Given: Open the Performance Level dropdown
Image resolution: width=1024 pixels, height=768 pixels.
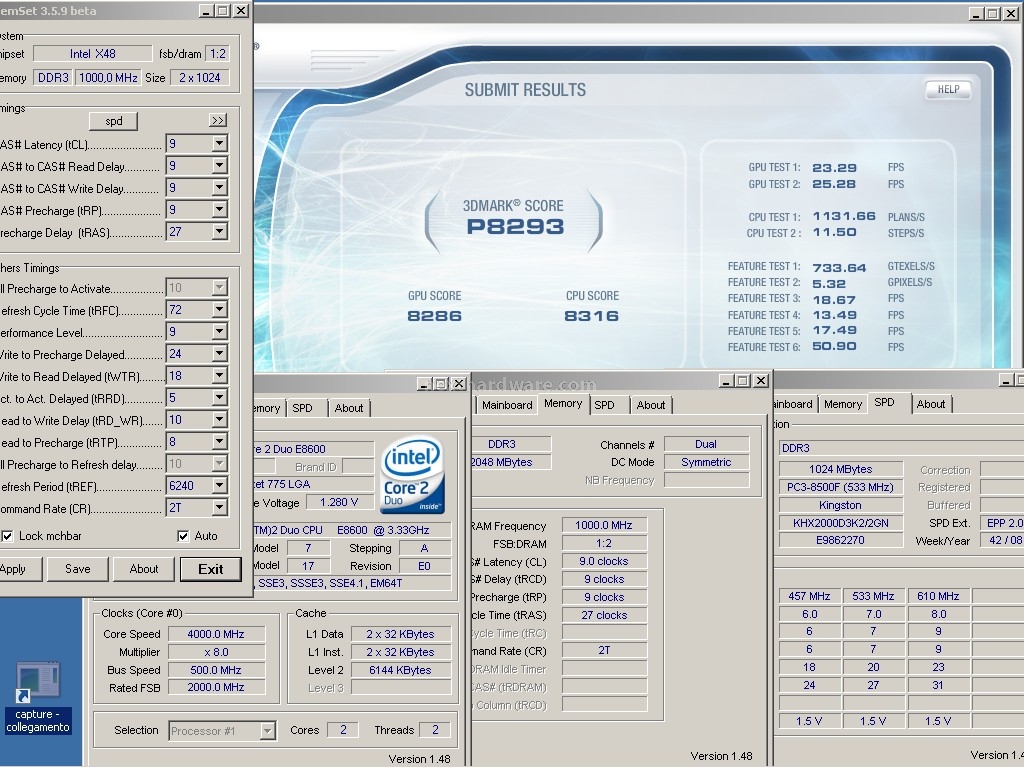Looking at the screenshot, I should pyautogui.click(x=219, y=332).
